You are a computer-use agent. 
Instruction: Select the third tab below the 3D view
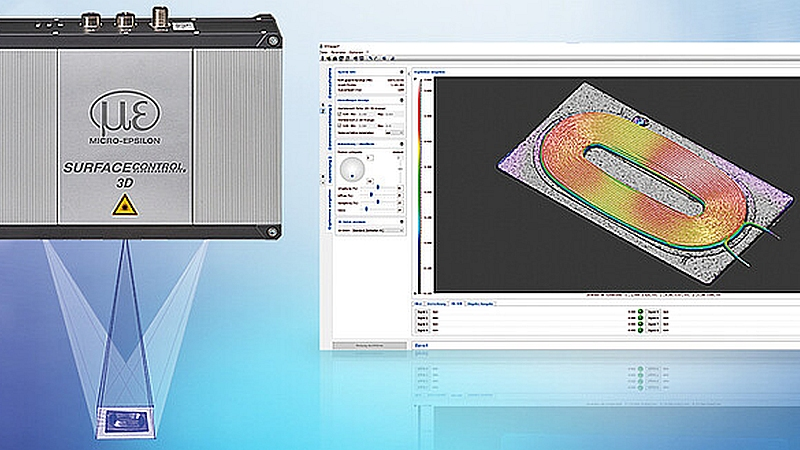pos(457,304)
